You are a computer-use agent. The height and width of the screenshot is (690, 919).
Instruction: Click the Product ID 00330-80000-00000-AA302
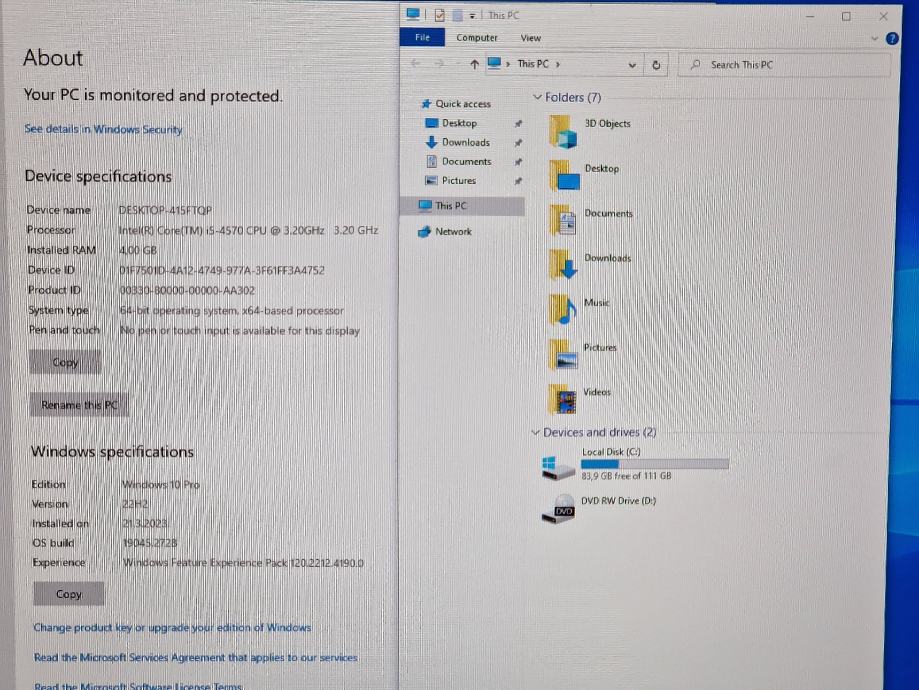[x=187, y=290]
